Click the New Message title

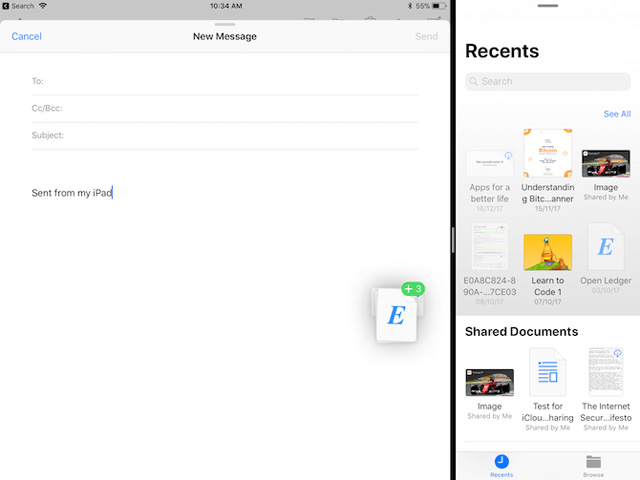(x=225, y=36)
